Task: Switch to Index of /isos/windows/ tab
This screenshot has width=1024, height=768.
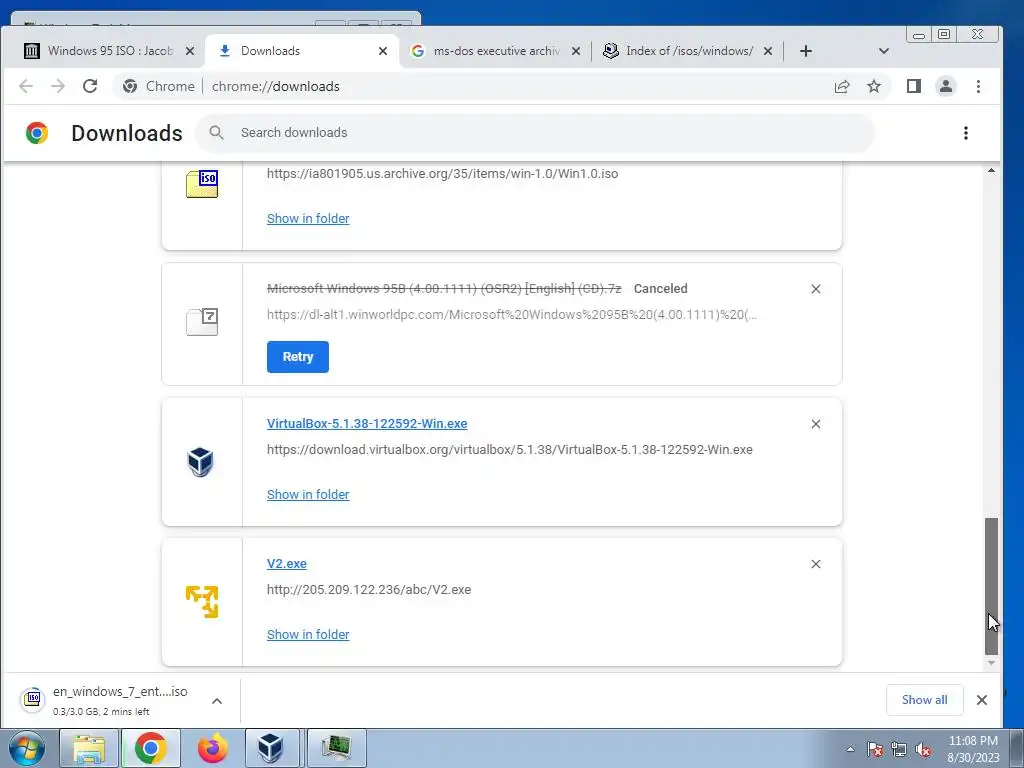Action: (688, 51)
